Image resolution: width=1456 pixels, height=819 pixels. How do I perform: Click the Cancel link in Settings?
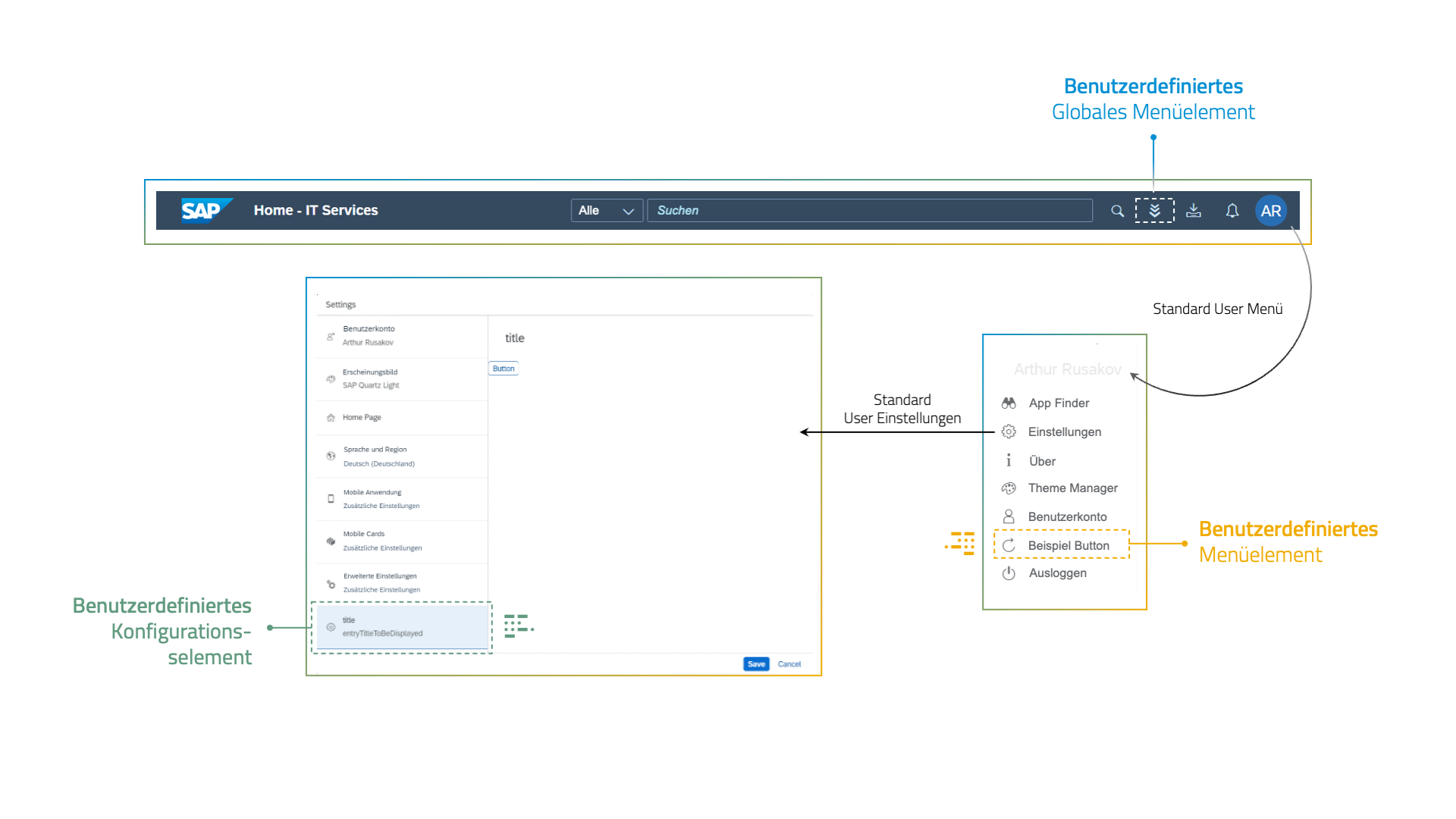click(x=789, y=664)
